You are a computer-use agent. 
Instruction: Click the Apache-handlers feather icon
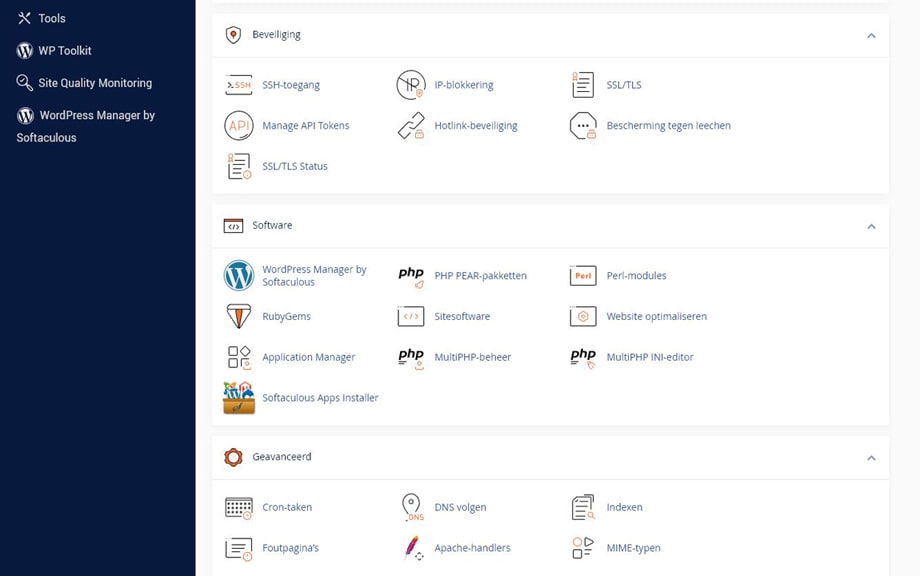pyautogui.click(x=413, y=548)
